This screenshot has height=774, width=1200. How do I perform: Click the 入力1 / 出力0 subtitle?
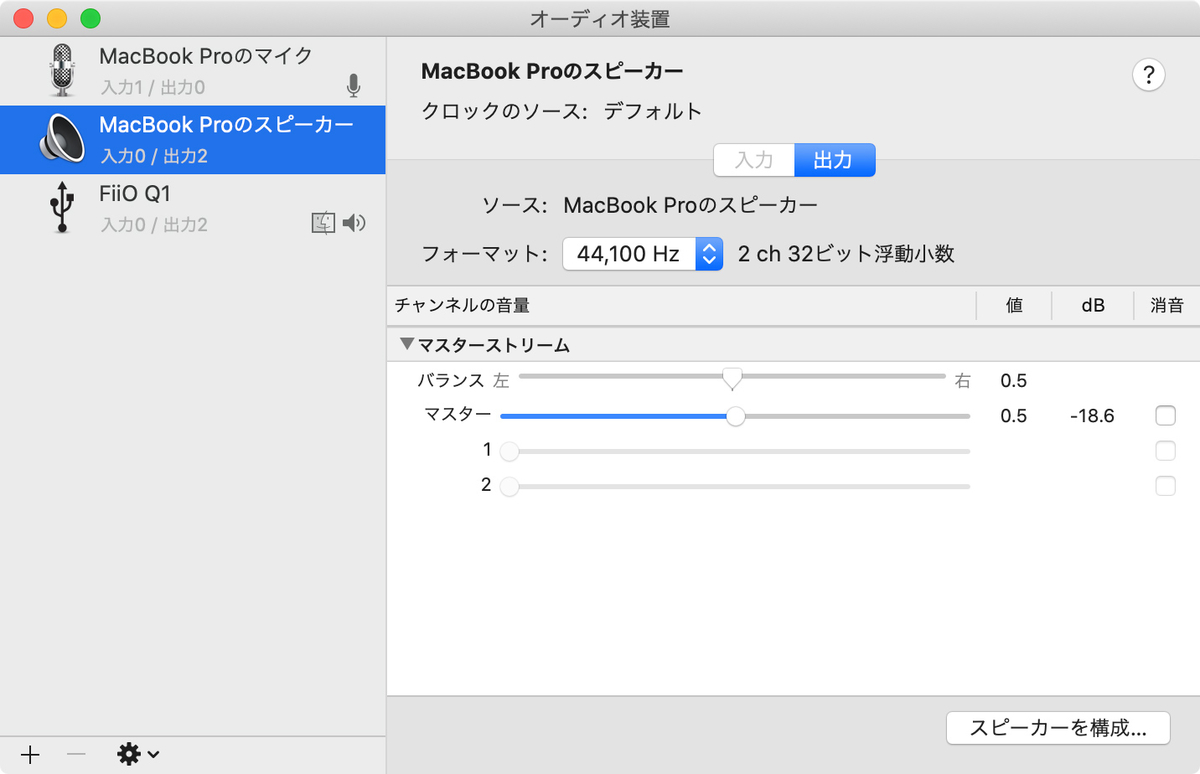click(153, 88)
